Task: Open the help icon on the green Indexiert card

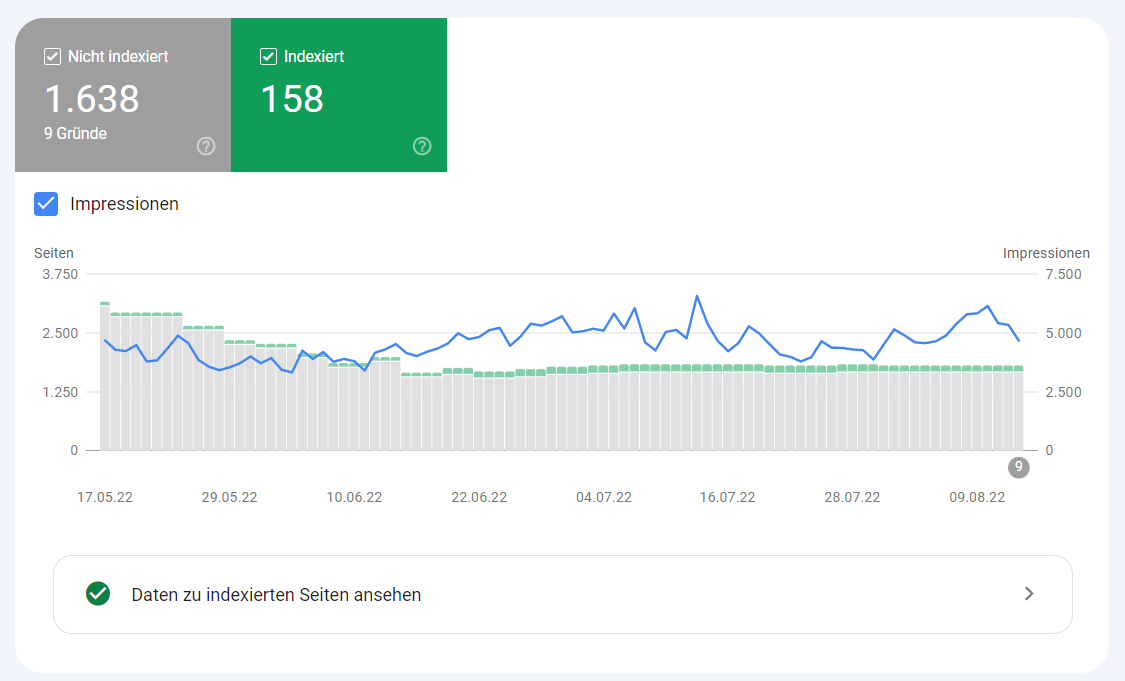Action: tap(421, 146)
